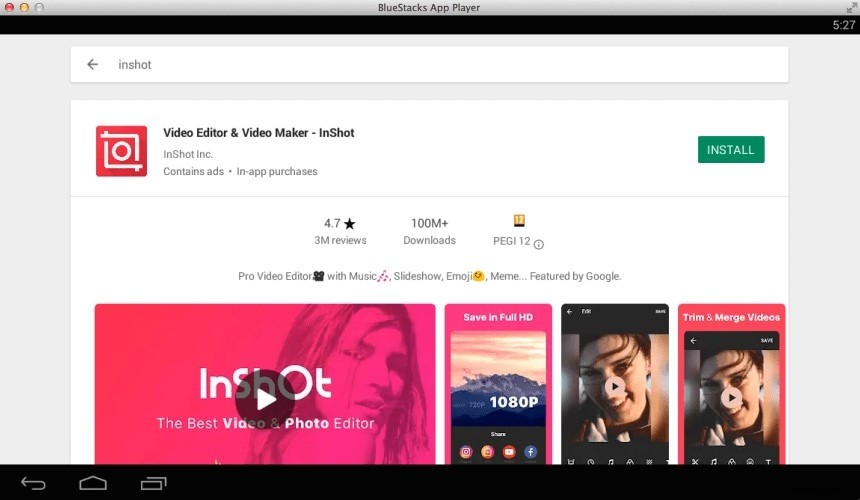Viewport: 860px width, 500px height.
Task: Click the Facebook share icon in screenshot
Action: [x=530, y=452]
